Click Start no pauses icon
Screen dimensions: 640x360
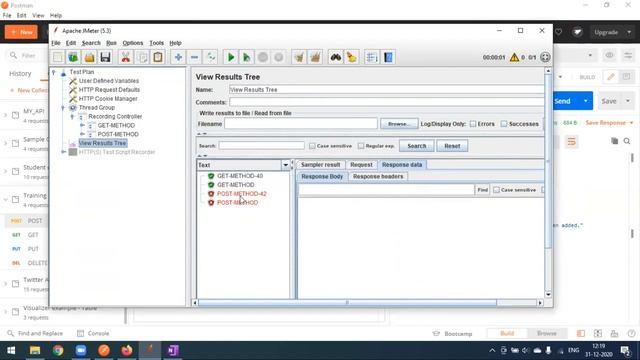pyautogui.click(x=247, y=57)
